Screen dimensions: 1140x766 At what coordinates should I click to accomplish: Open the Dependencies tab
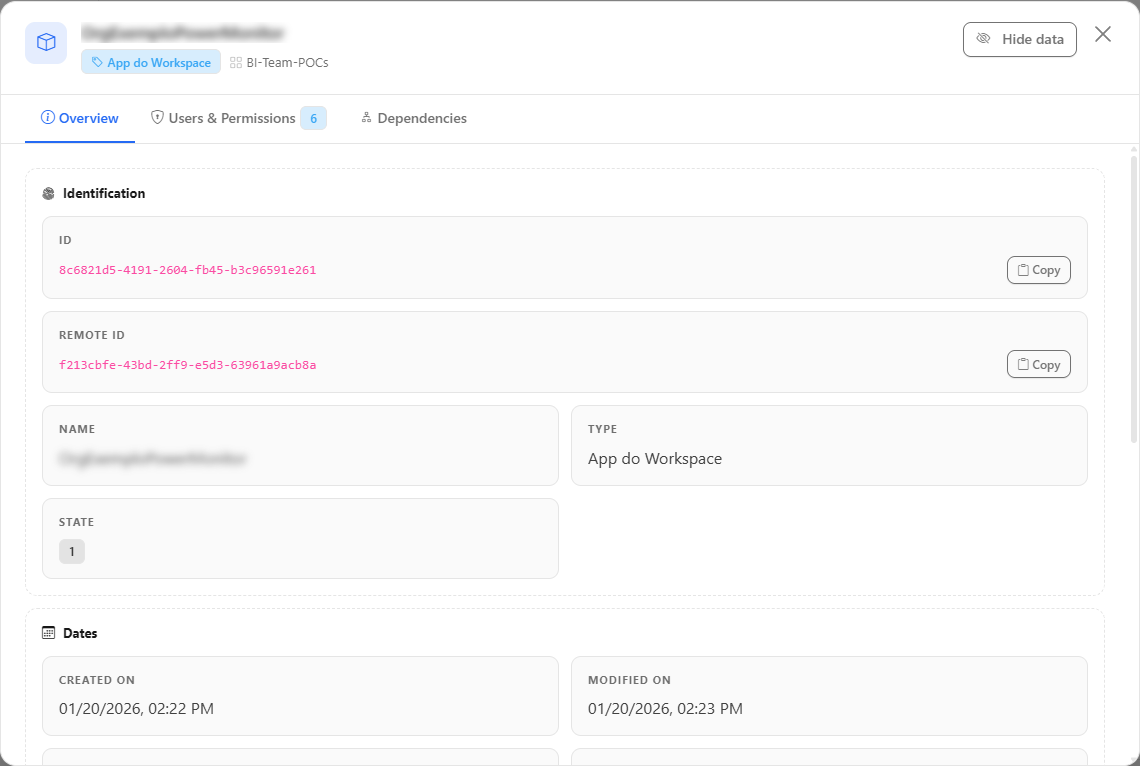pyautogui.click(x=414, y=118)
